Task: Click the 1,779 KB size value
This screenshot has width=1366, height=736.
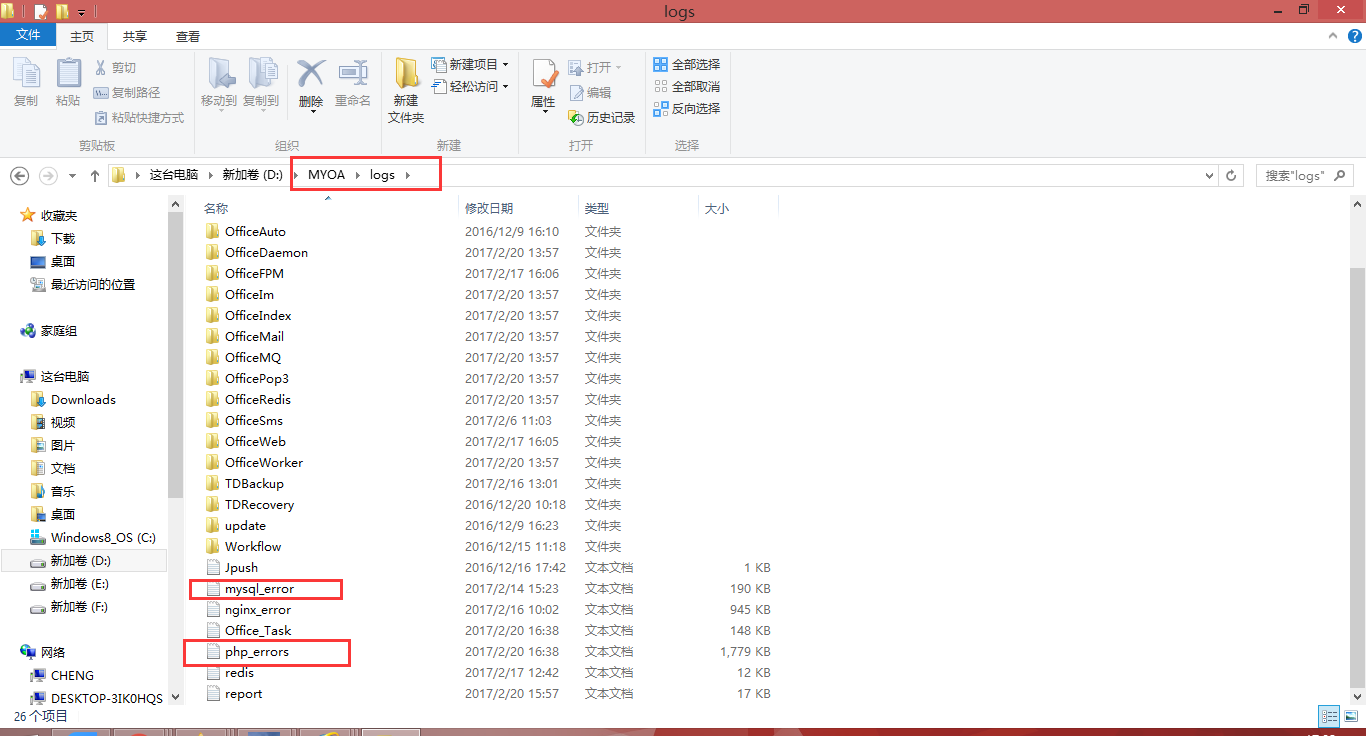Action: coord(745,651)
